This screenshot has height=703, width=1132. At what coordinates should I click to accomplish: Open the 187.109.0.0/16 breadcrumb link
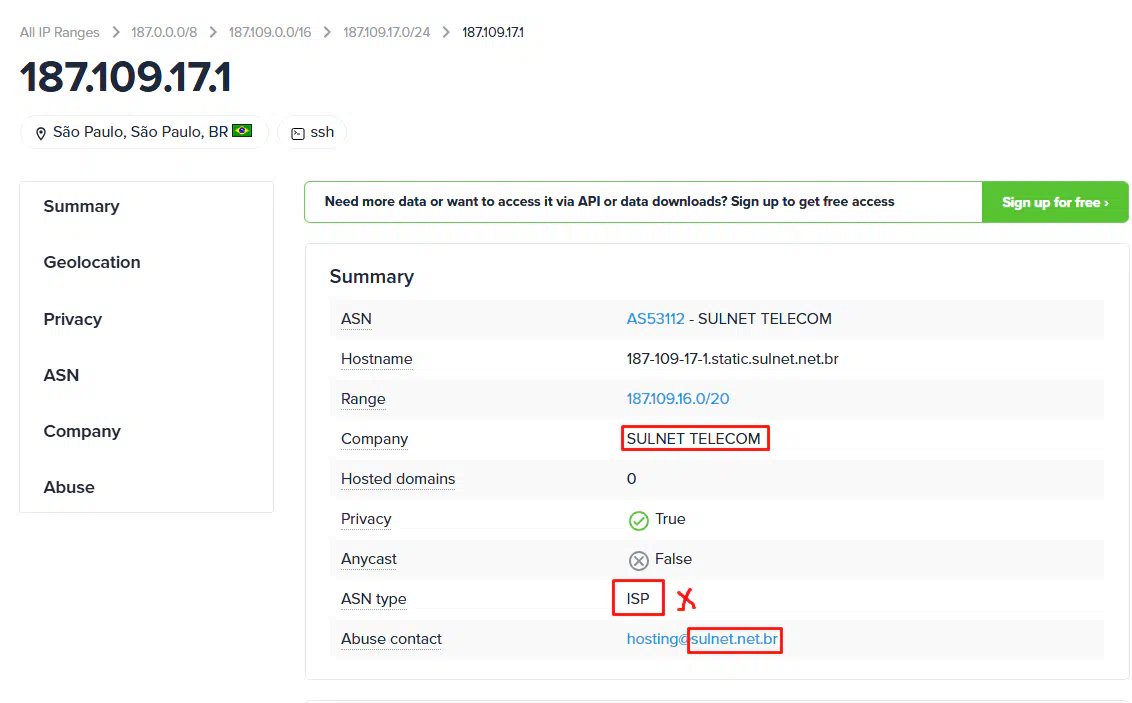[270, 32]
